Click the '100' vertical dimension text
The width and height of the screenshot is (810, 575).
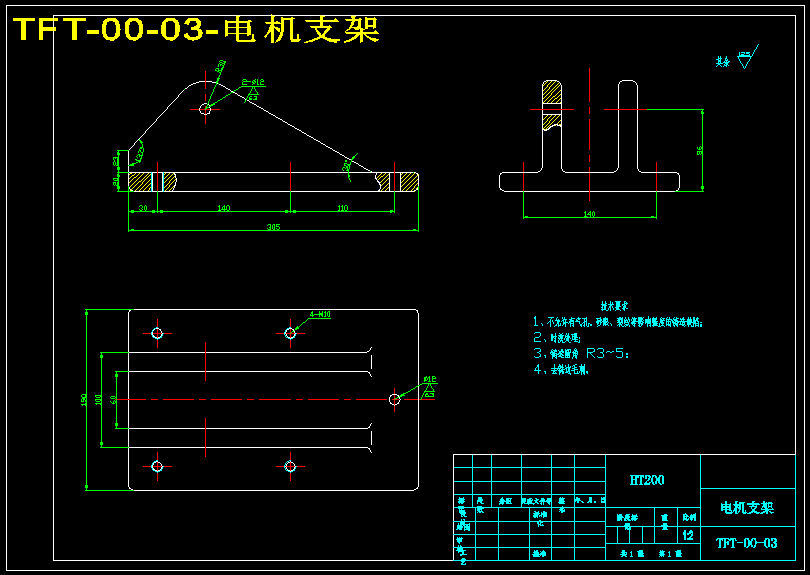[99, 400]
